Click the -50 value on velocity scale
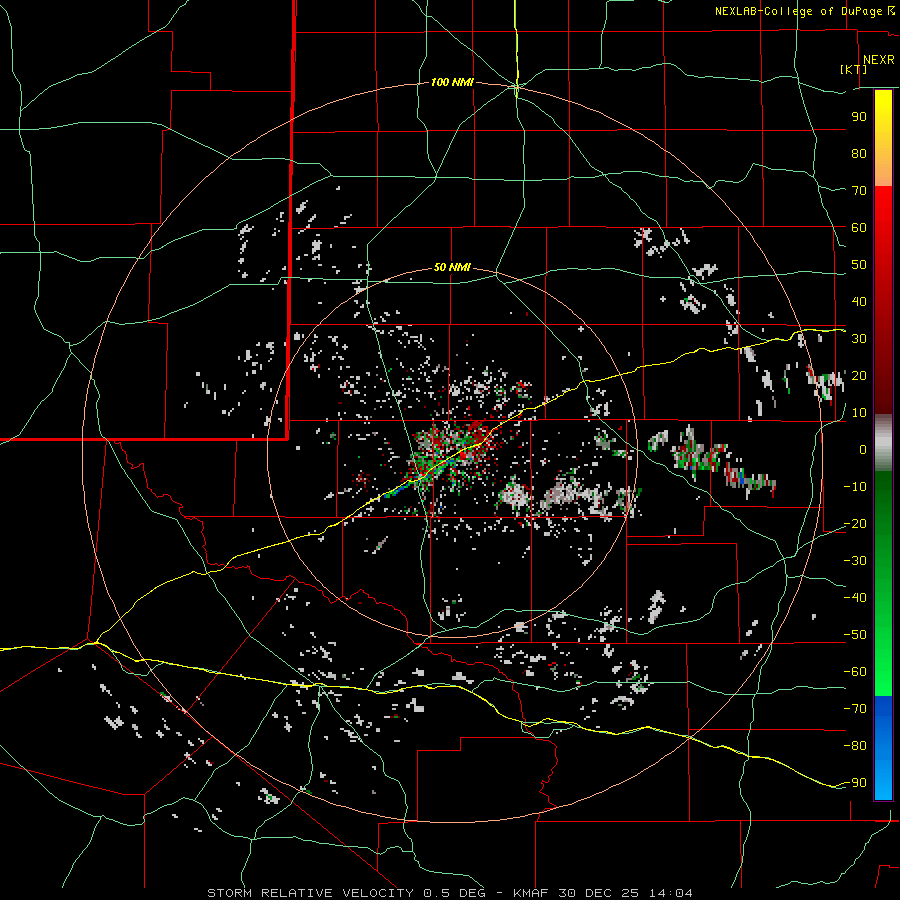The height and width of the screenshot is (900, 900). [855, 635]
